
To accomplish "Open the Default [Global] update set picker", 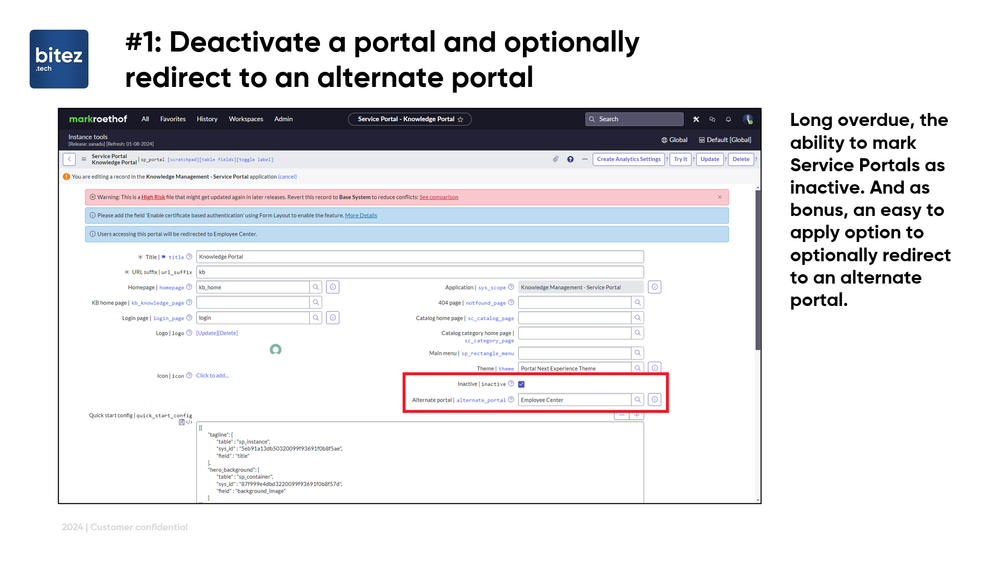I will tap(725, 140).
